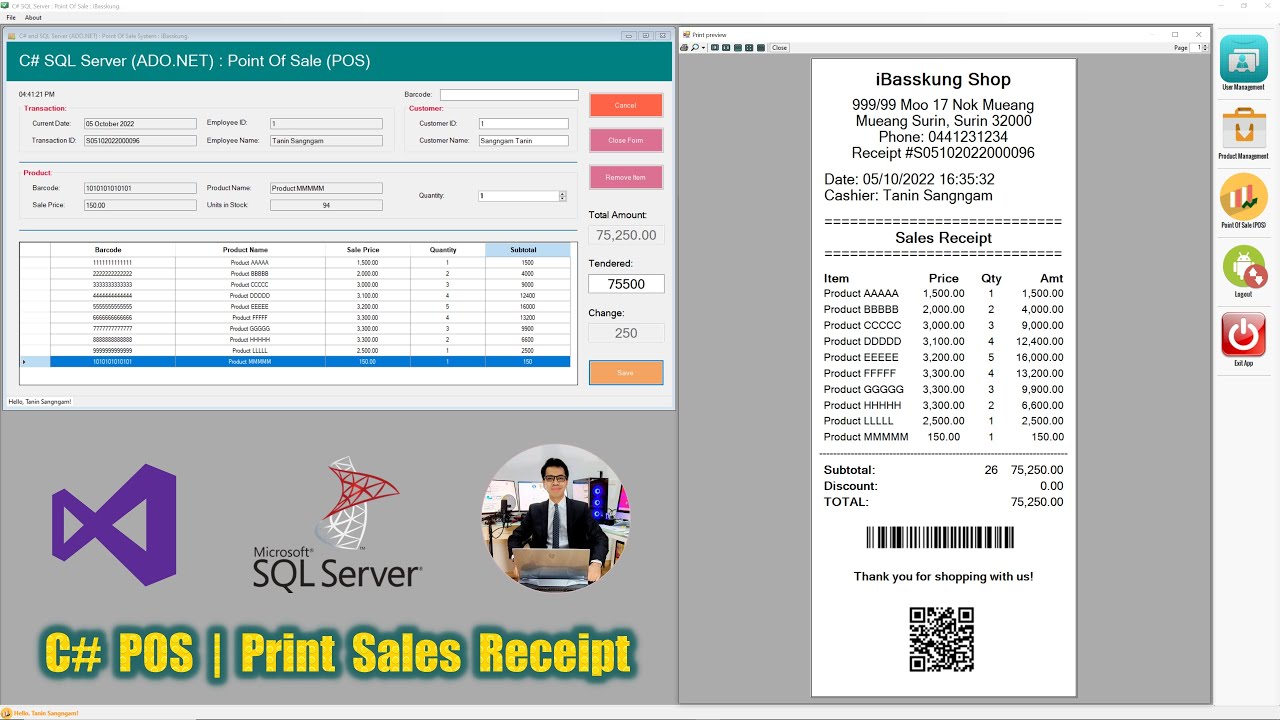Click the Quantity spinner arrows
1280x720 pixels.
563,196
